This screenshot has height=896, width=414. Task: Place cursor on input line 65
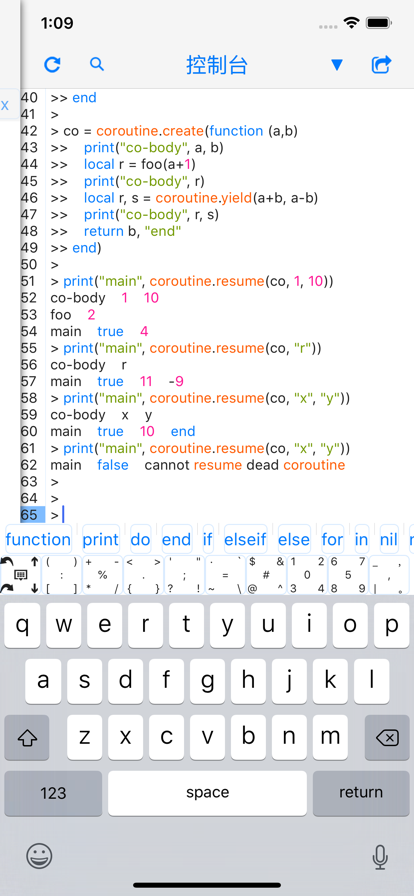pos(229,515)
